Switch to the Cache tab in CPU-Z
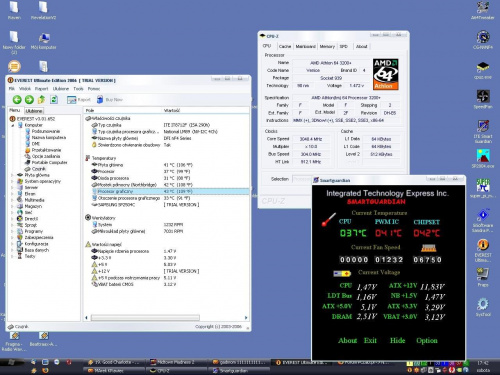Viewport: 500px width, 375px height. coord(285,46)
